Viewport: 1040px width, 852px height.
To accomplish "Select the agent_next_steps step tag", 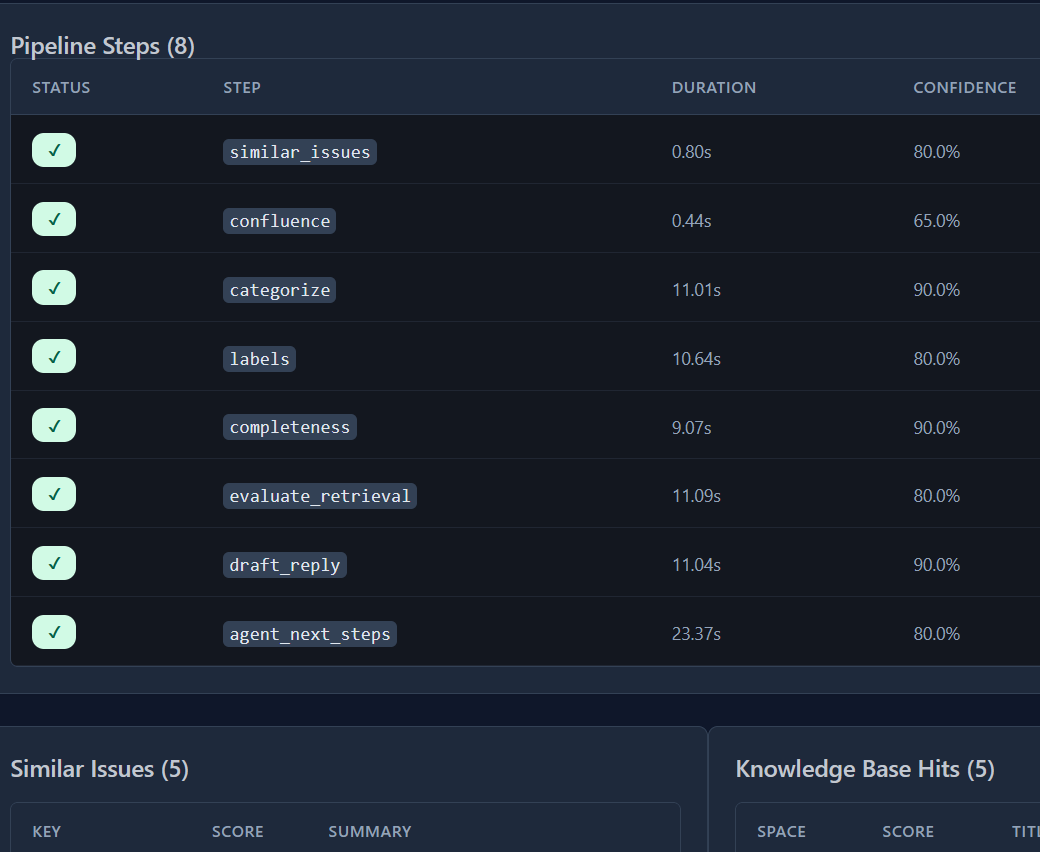I will pyautogui.click(x=310, y=634).
